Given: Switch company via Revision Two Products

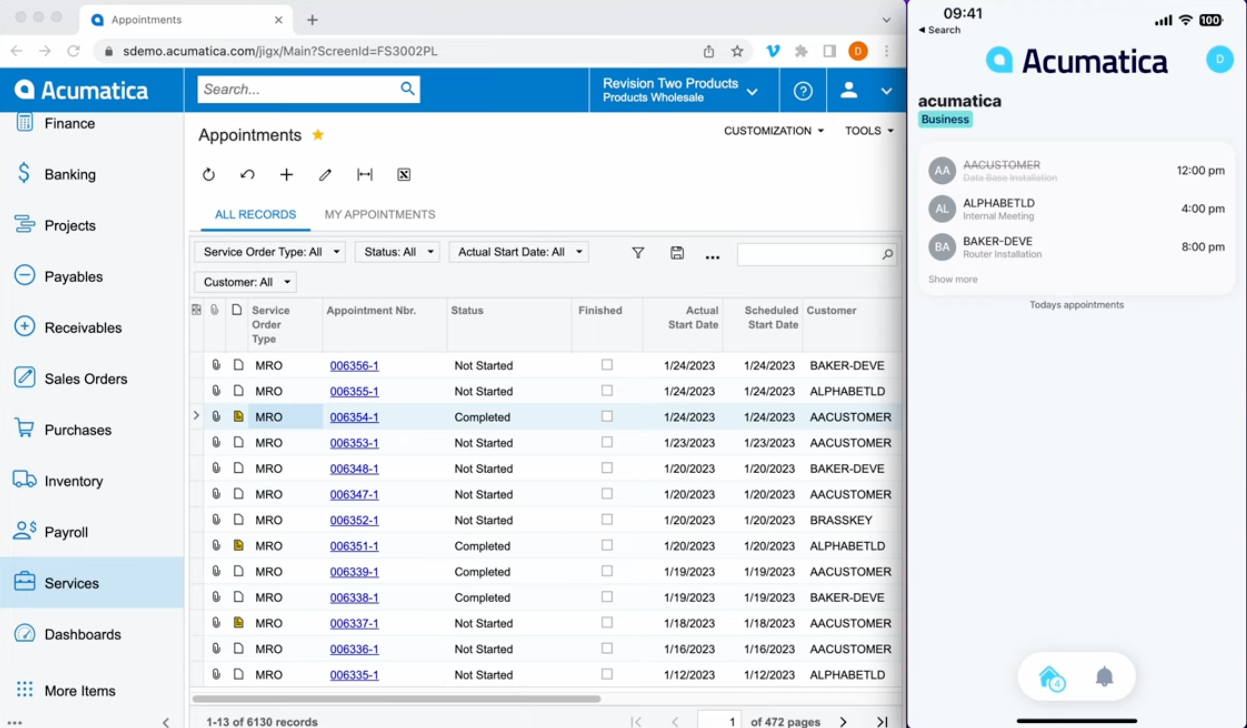Looking at the screenshot, I should 680,90.
